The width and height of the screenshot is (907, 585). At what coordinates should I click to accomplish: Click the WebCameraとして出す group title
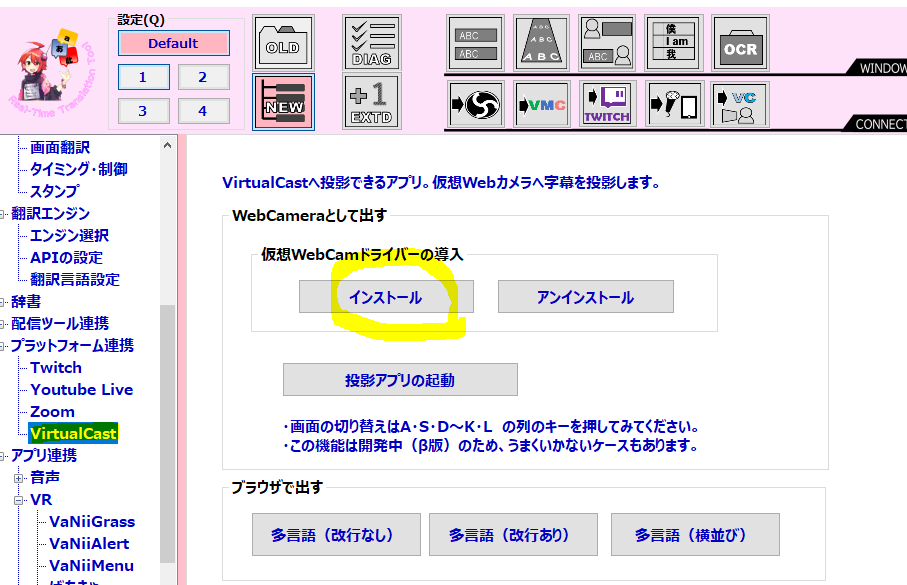coord(309,216)
